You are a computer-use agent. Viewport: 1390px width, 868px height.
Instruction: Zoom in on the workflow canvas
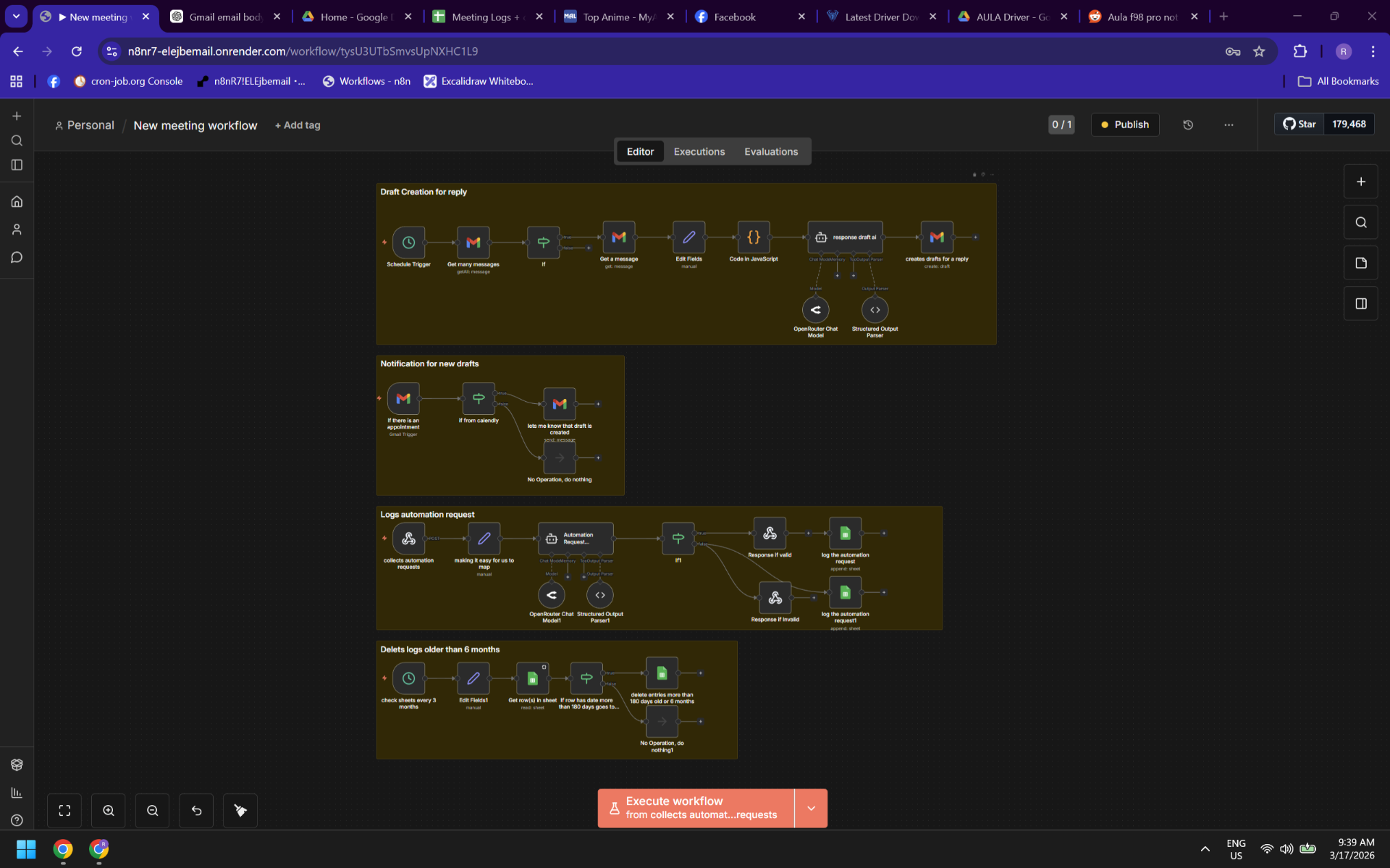point(109,811)
